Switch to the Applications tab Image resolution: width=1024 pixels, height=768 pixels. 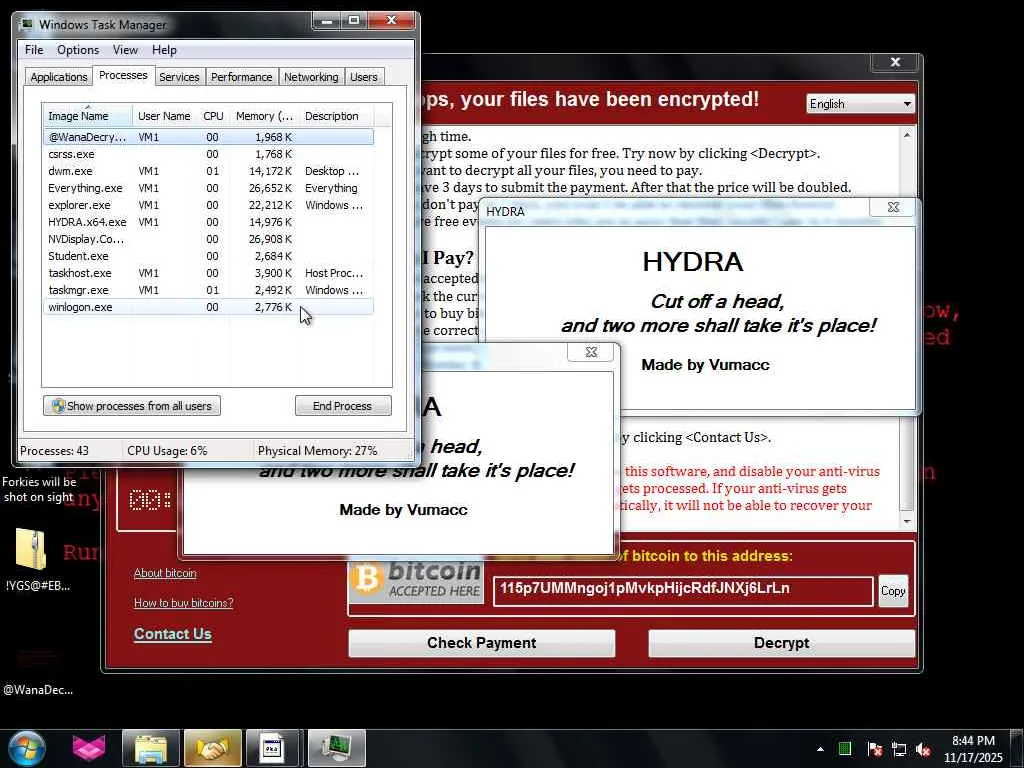tap(59, 77)
